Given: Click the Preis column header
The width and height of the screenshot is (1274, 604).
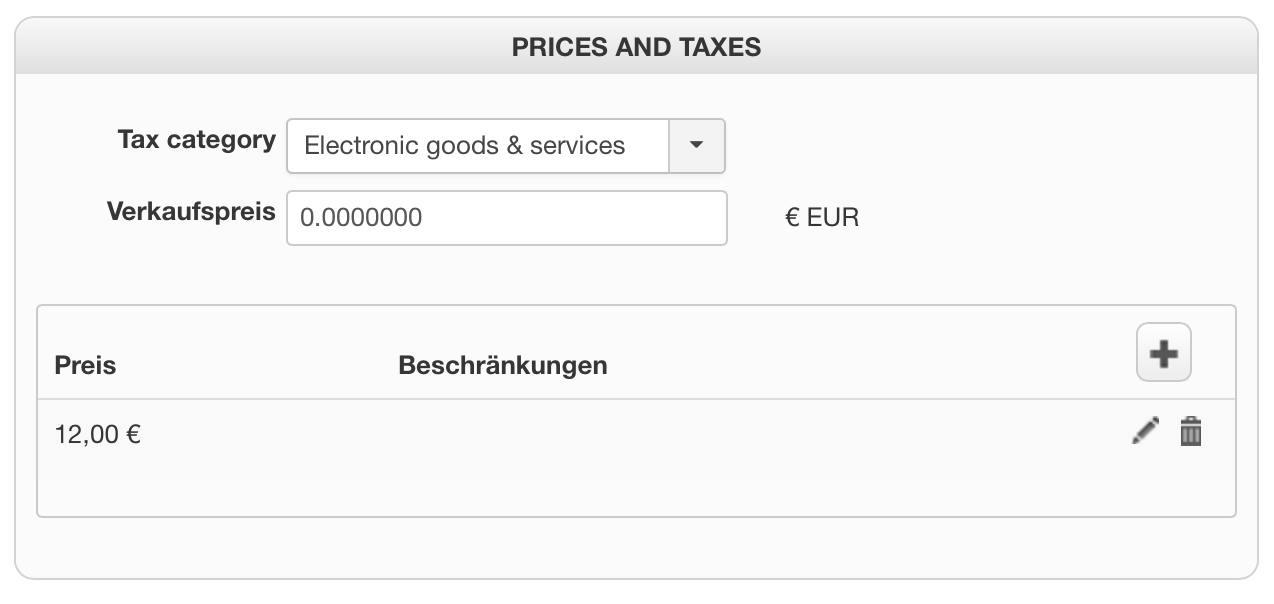Looking at the screenshot, I should tap(85, 365).
